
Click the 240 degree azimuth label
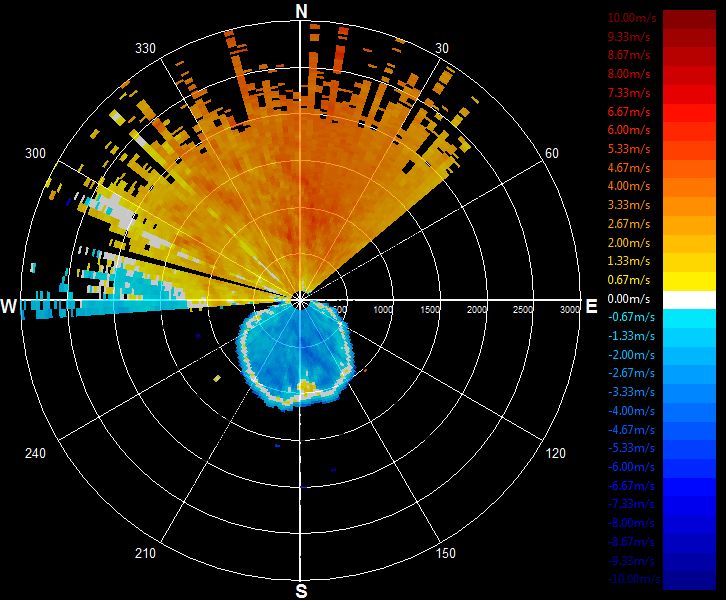(35, 453)
